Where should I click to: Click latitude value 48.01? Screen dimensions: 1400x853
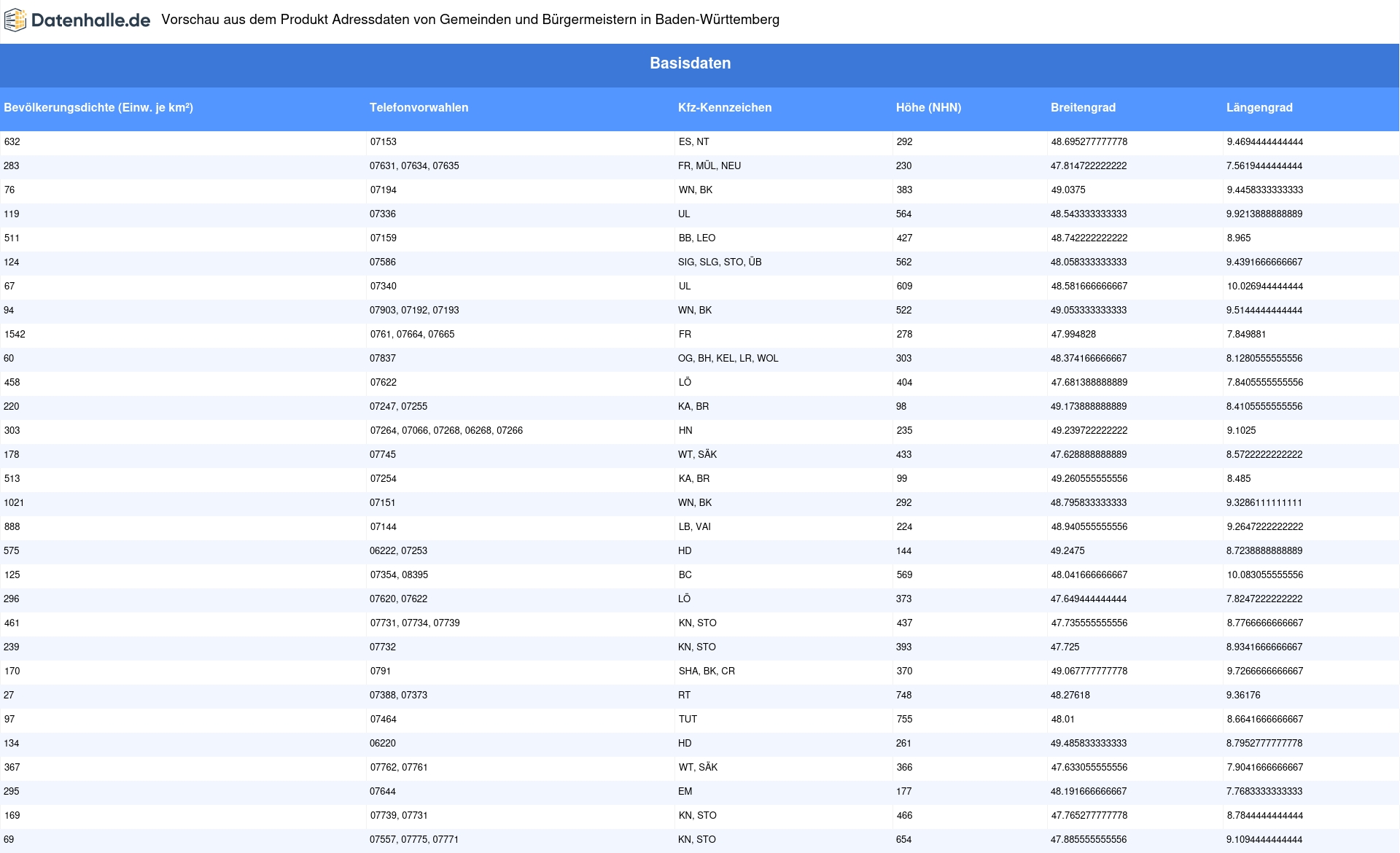coord(1062,720)
